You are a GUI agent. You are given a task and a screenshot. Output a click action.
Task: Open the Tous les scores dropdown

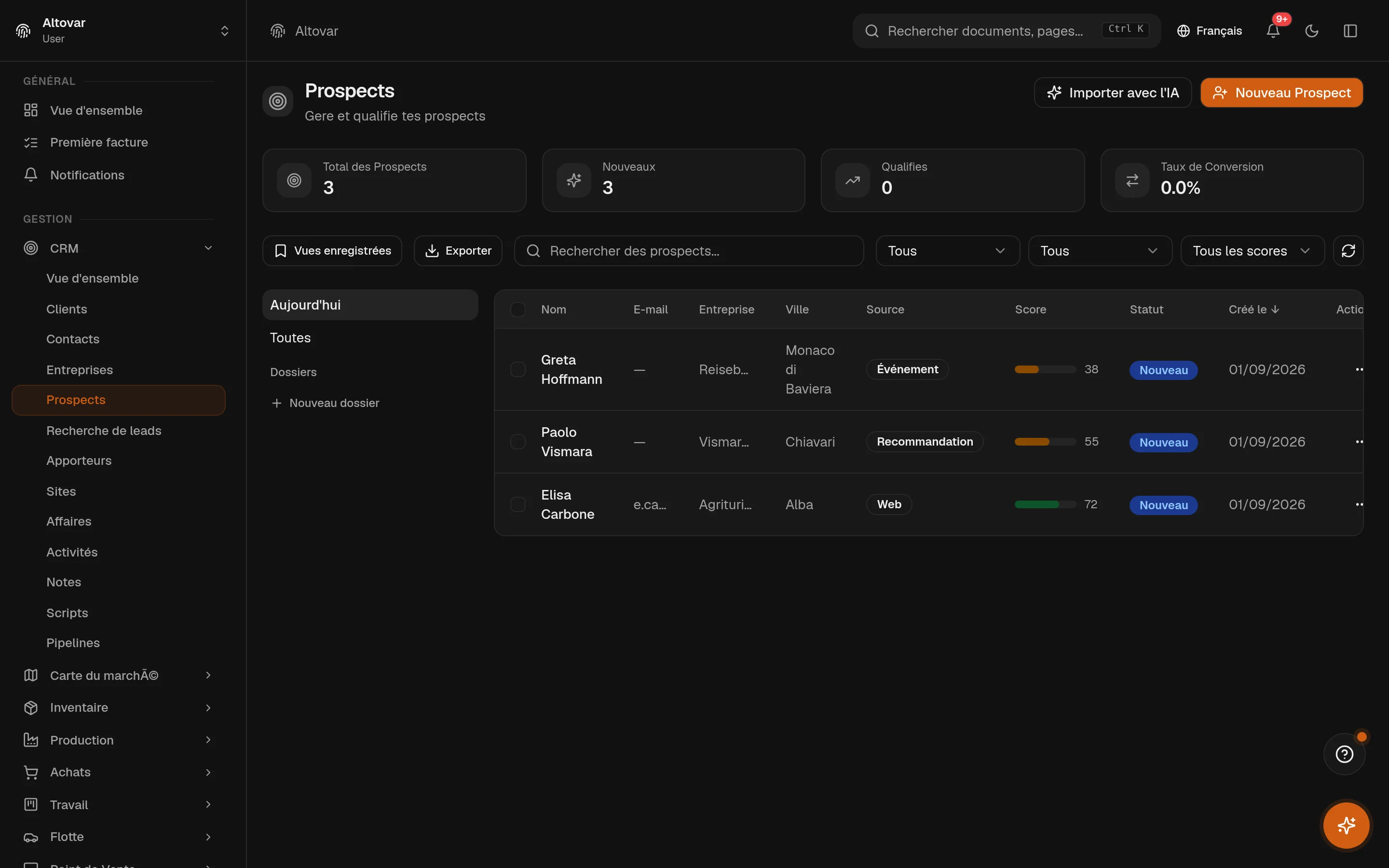(1253, 251)
